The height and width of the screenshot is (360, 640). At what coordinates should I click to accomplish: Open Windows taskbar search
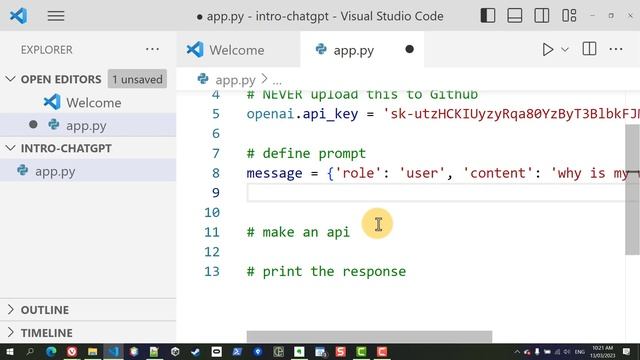30,351
